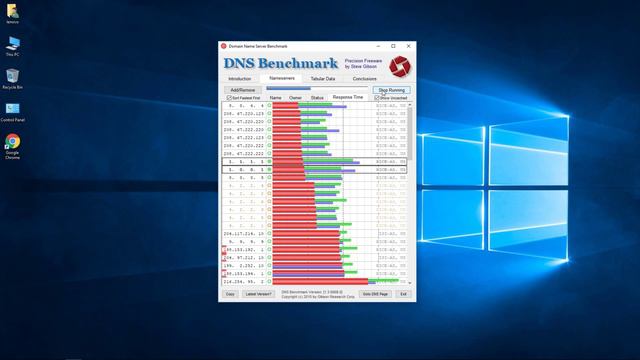The width and height of the screenshot is (640, 360).
Task: Toggle the Show Uncached checkbox
Action: pyautogui.click(x=377, y=98)
